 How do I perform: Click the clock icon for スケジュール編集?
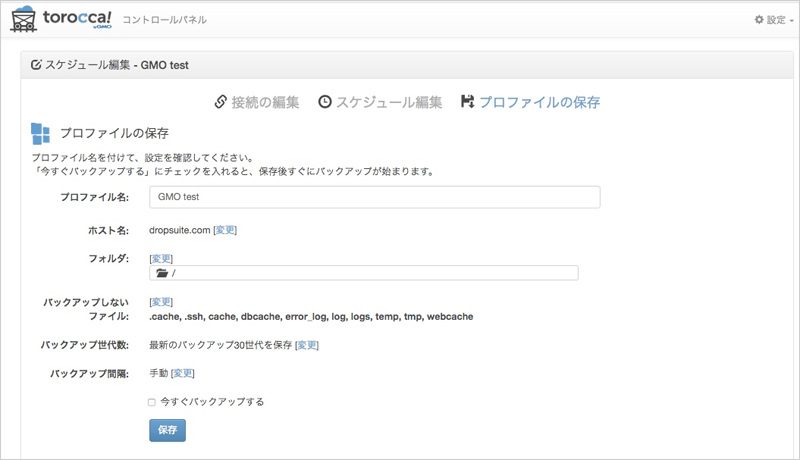(x=325, y=102)
